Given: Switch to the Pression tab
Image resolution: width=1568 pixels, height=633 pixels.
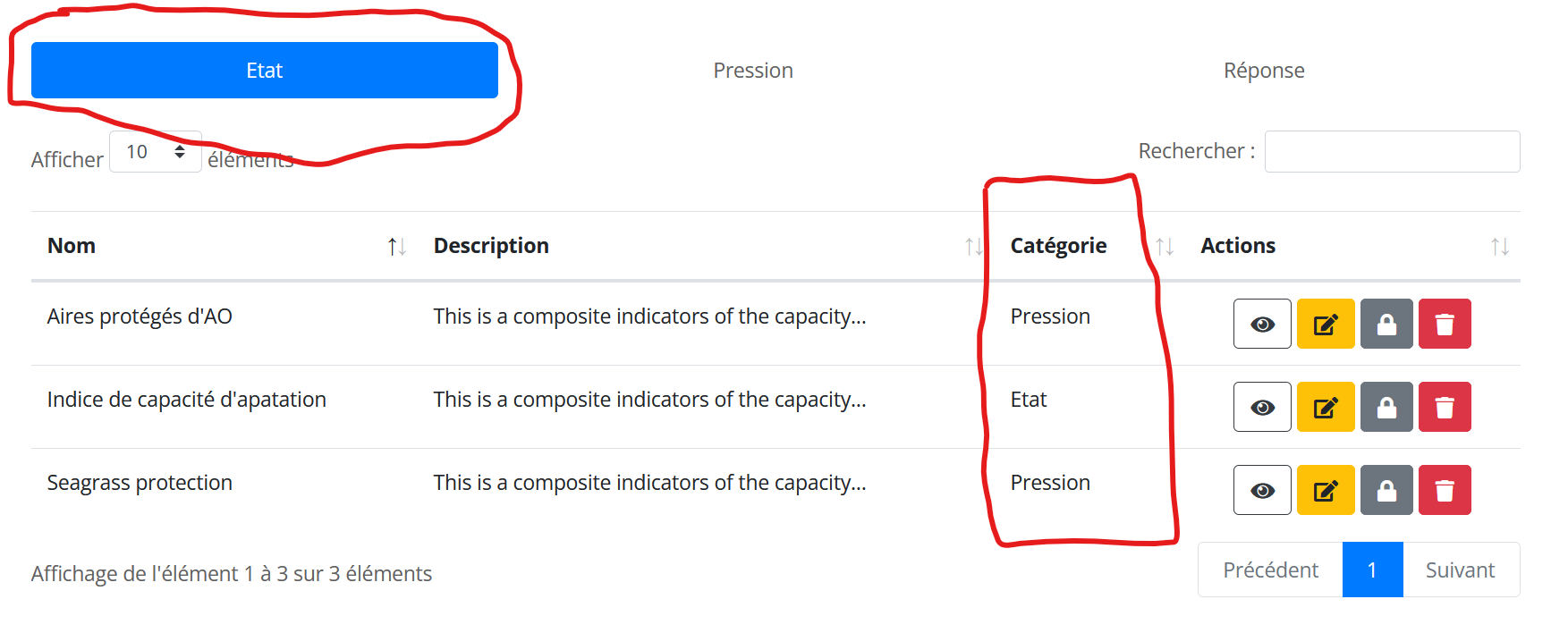Looking at the screenshot, I should (x=753, y=71).
